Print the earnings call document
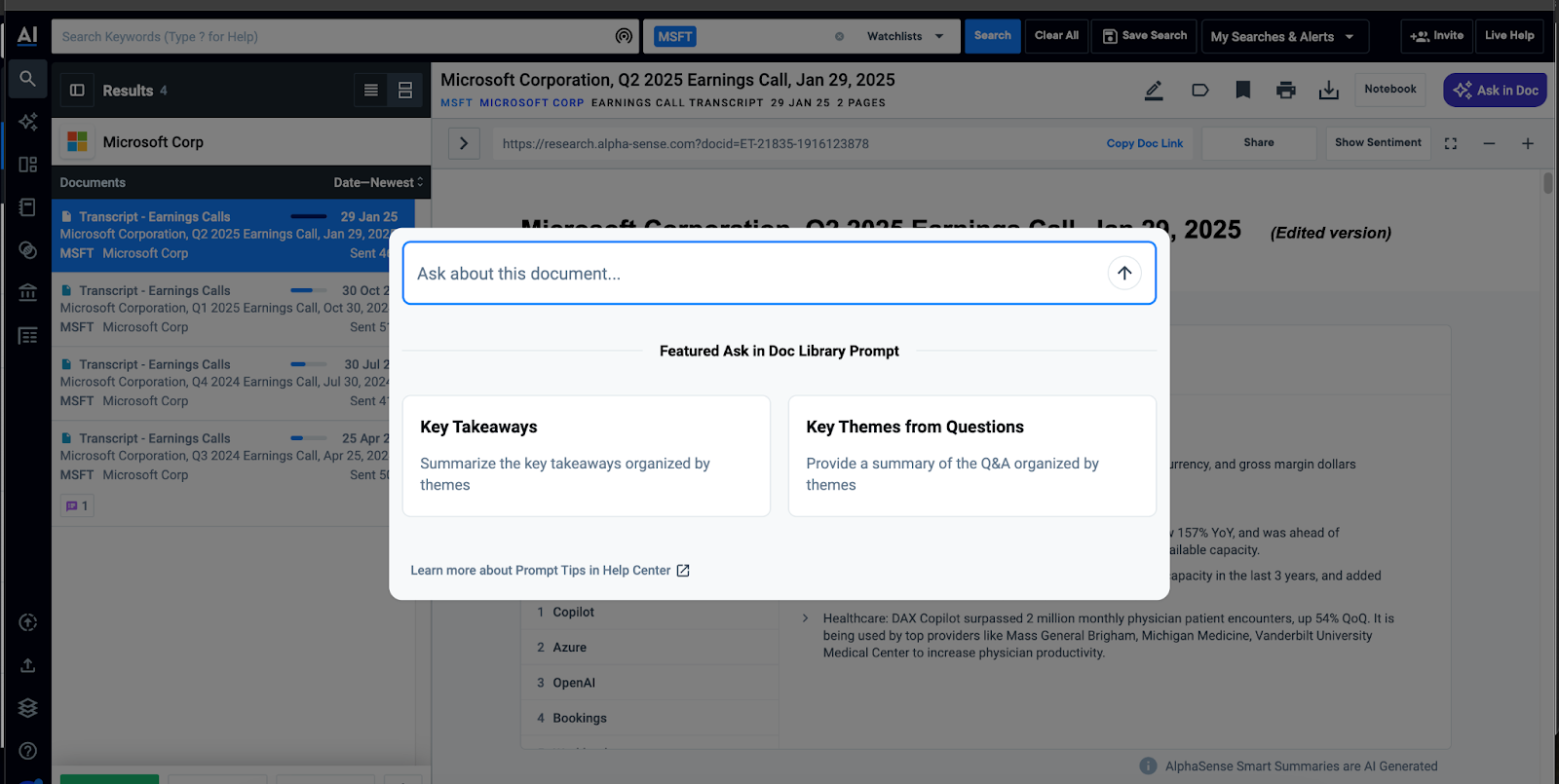The width and height of the screenshot is (1559, 784). pos(1286,91)
